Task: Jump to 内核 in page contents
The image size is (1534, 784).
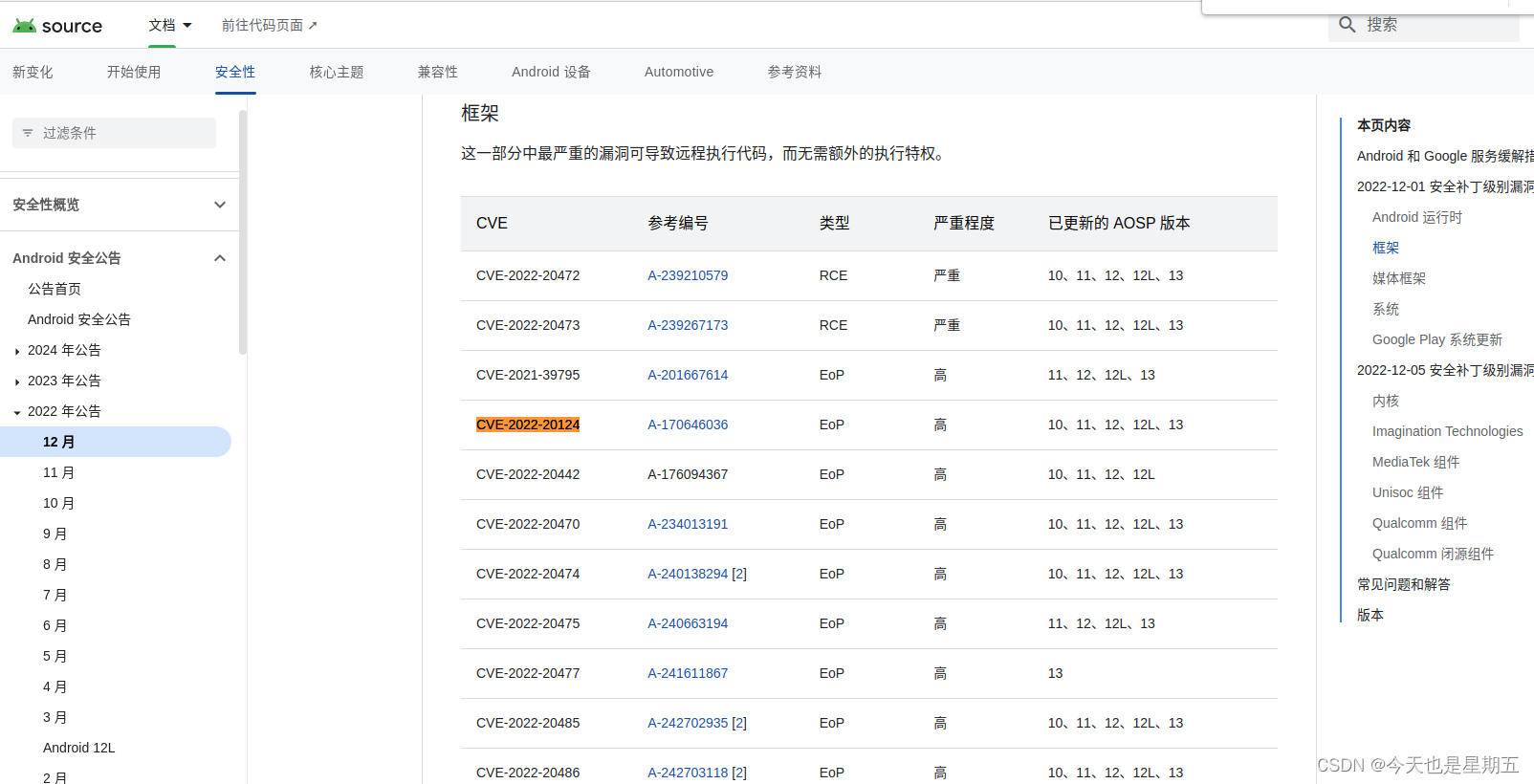Action: [1386, 401]
